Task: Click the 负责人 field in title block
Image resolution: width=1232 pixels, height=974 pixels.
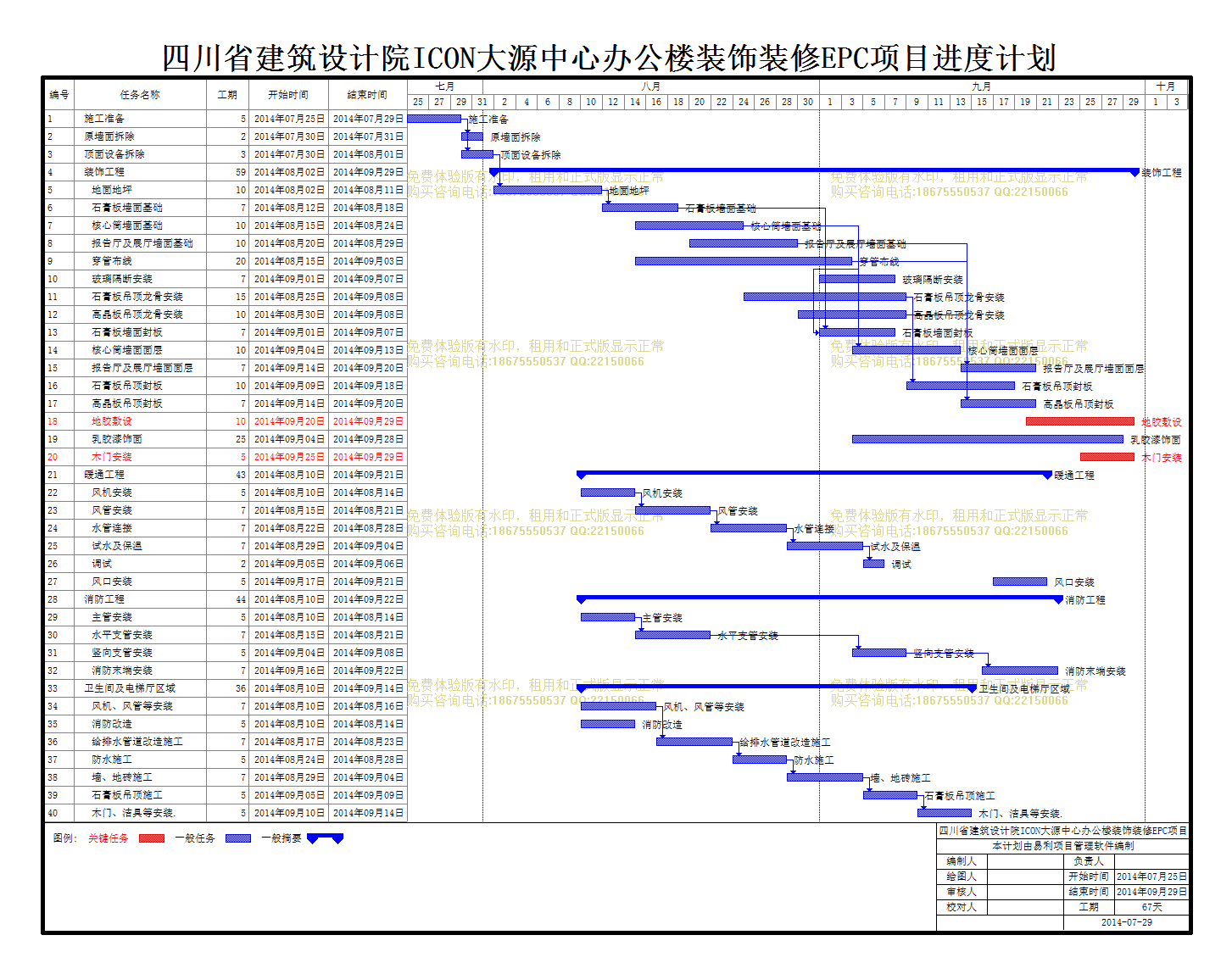Action: (1151, 861)
